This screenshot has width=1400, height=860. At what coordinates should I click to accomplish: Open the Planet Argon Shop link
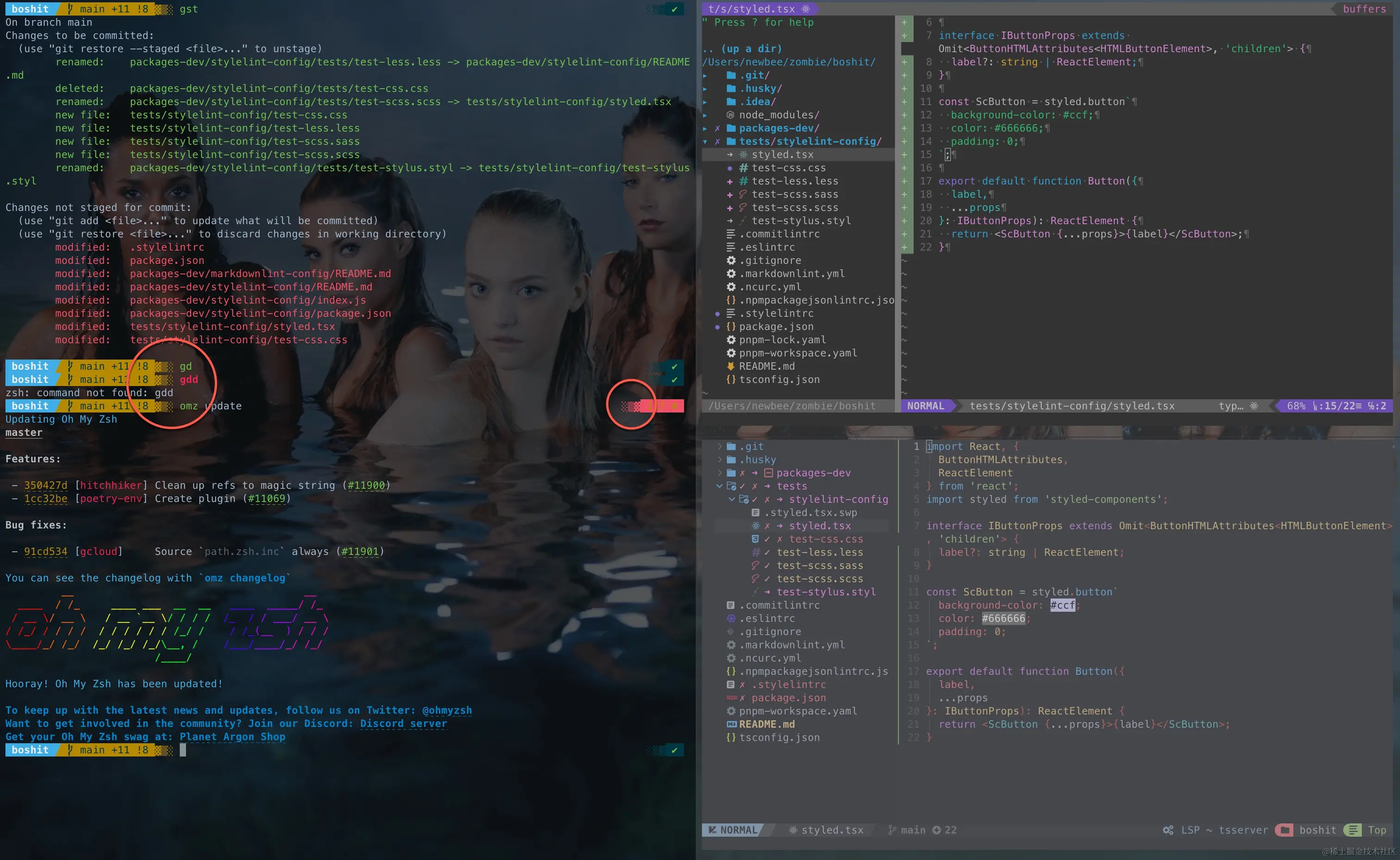tap(232, 736)
